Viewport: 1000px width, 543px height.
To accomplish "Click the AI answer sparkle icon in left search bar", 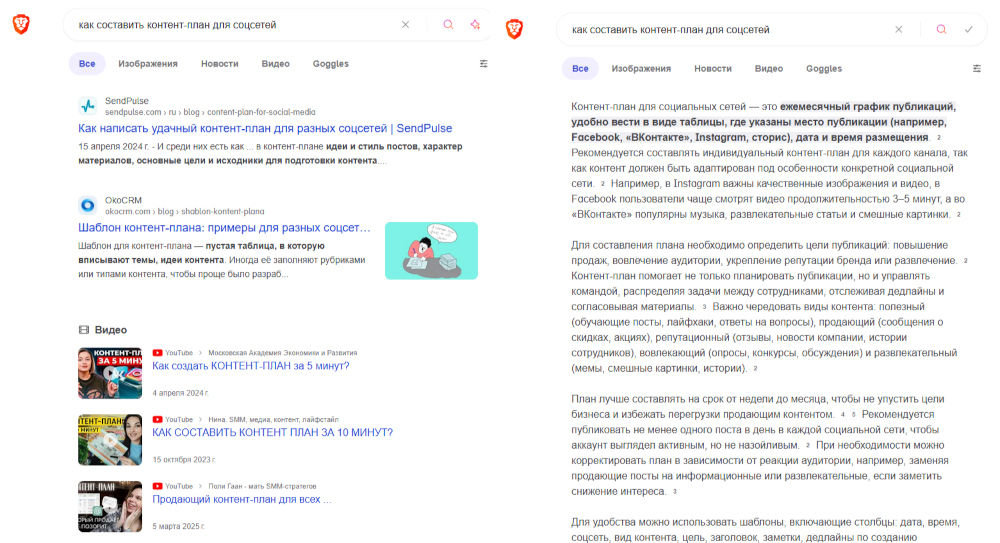I will pyautogui.click(x=475, y=25).
